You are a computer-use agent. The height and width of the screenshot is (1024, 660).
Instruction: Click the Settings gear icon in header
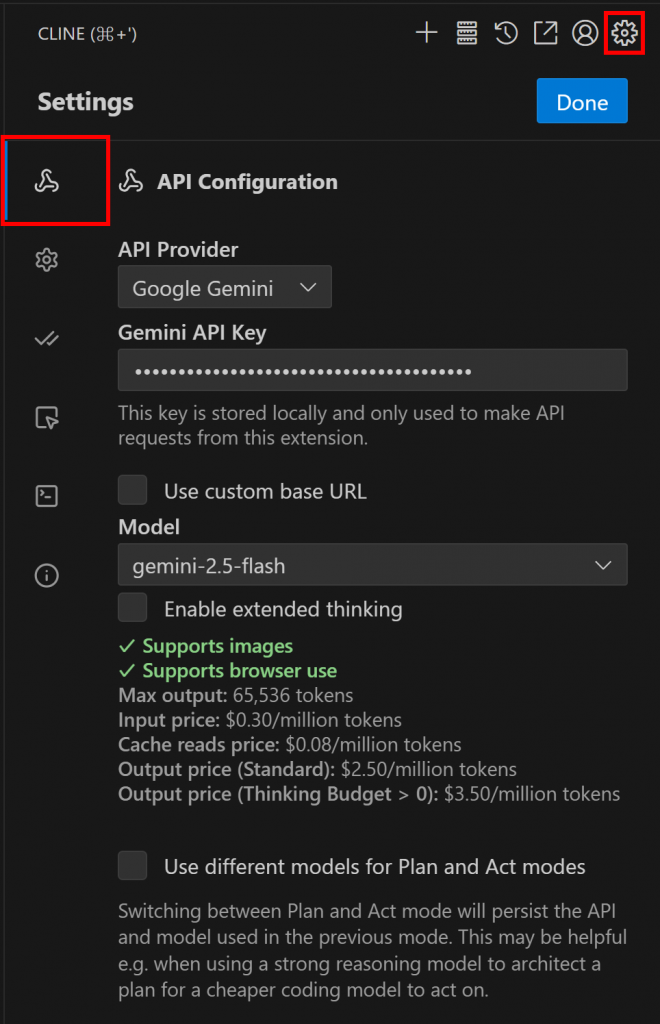[624, 33]
